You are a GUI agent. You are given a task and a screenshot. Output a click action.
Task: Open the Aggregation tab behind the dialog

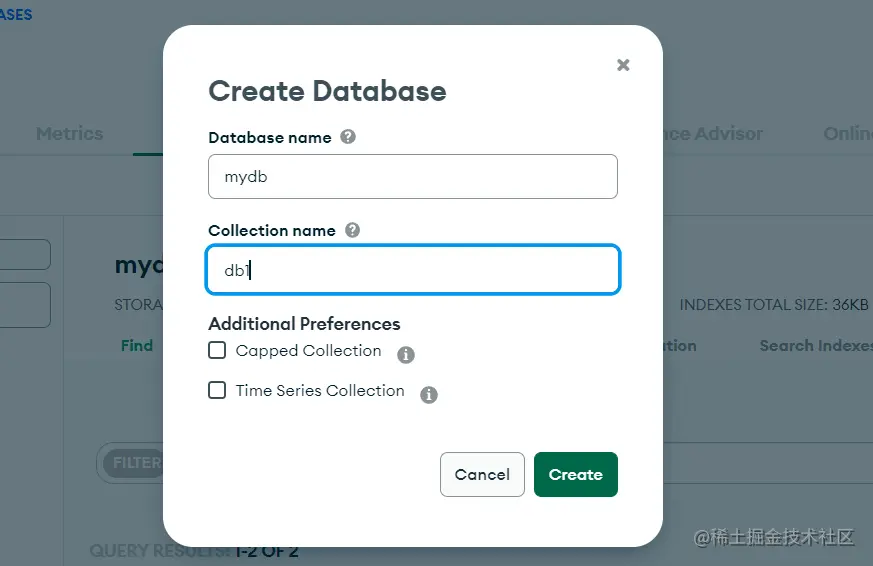(x=680, y=346)
